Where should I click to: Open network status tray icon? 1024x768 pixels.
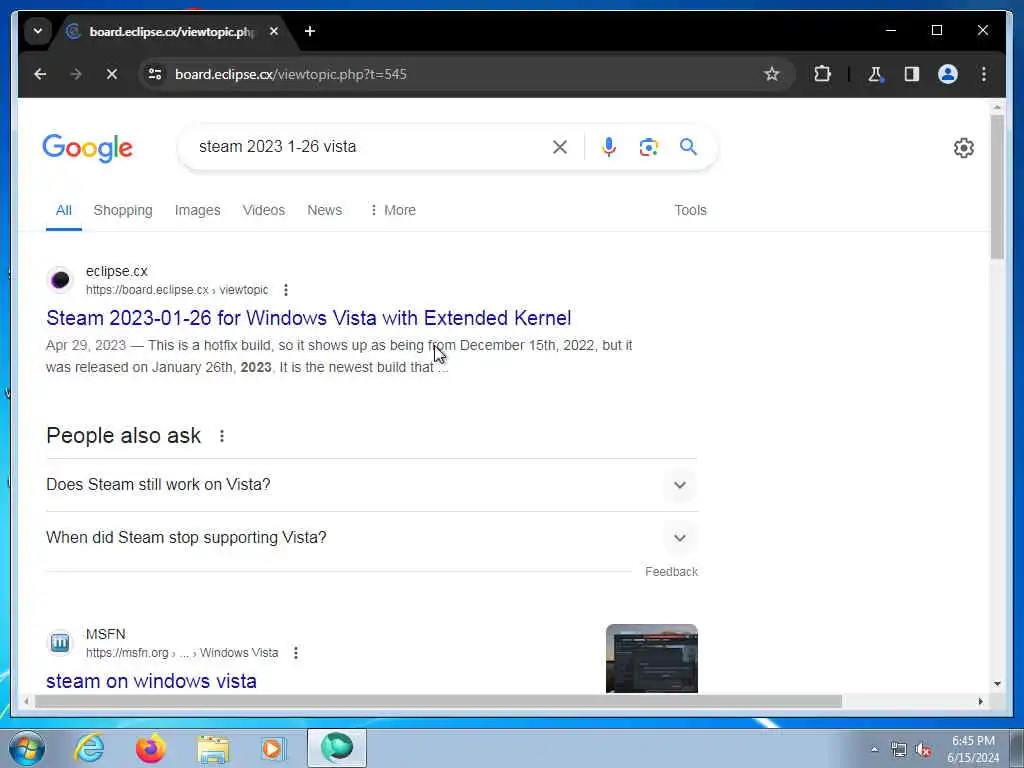pos(899,750)
